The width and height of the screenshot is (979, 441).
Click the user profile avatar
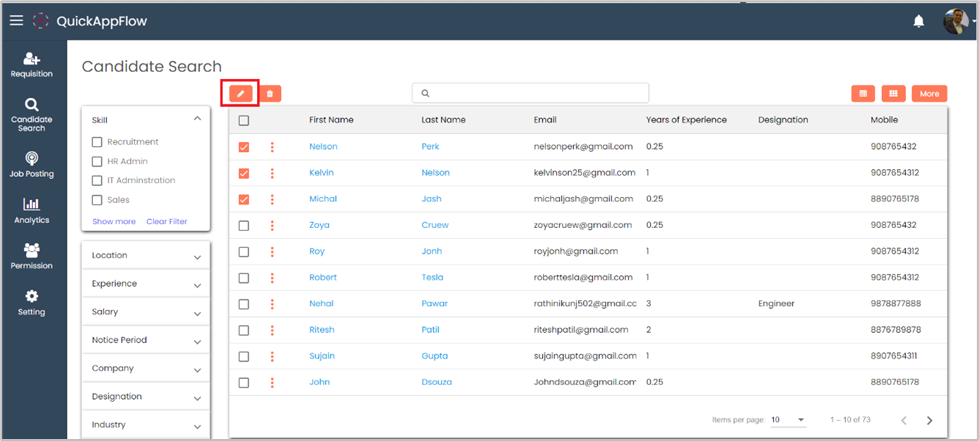point(955,21)
